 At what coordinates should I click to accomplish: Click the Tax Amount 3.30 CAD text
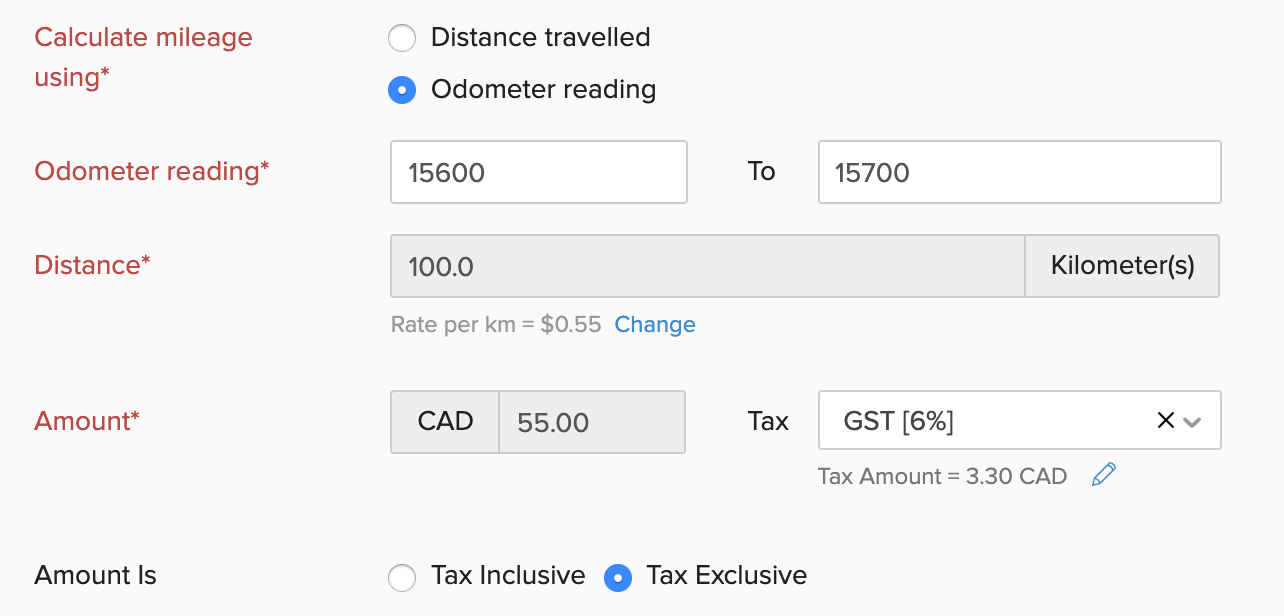942,476
